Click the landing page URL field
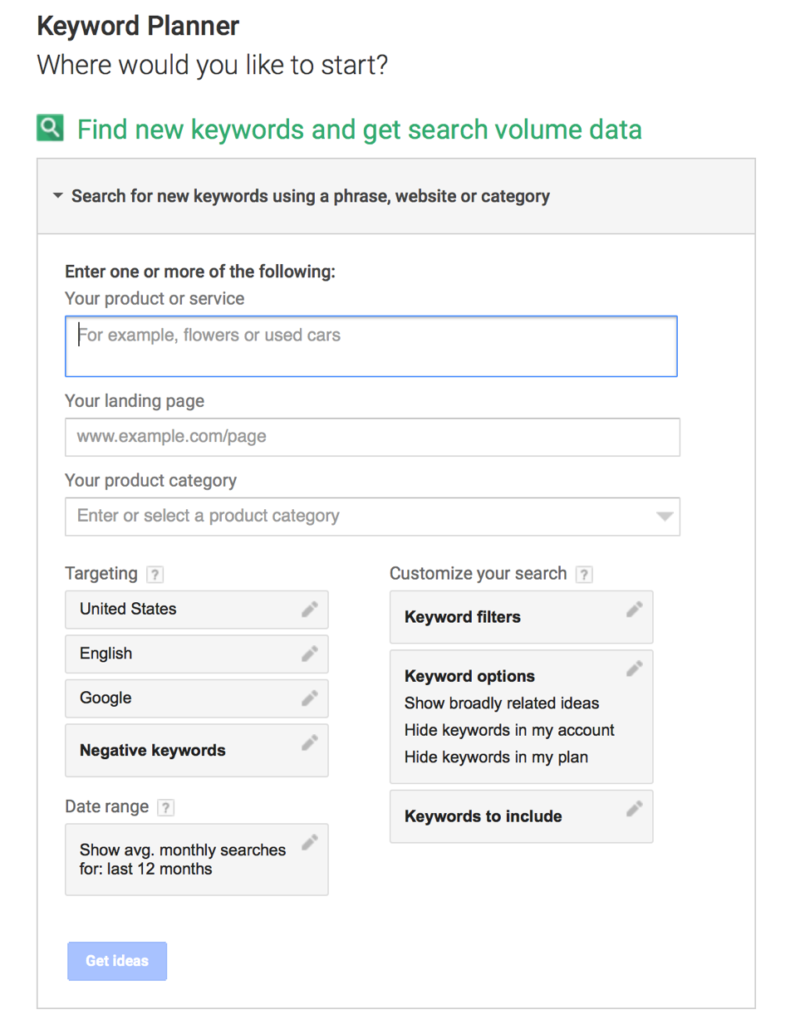The width and height of the screenshot is (810, 1024). pyautogui.click(x=371, y=437)
